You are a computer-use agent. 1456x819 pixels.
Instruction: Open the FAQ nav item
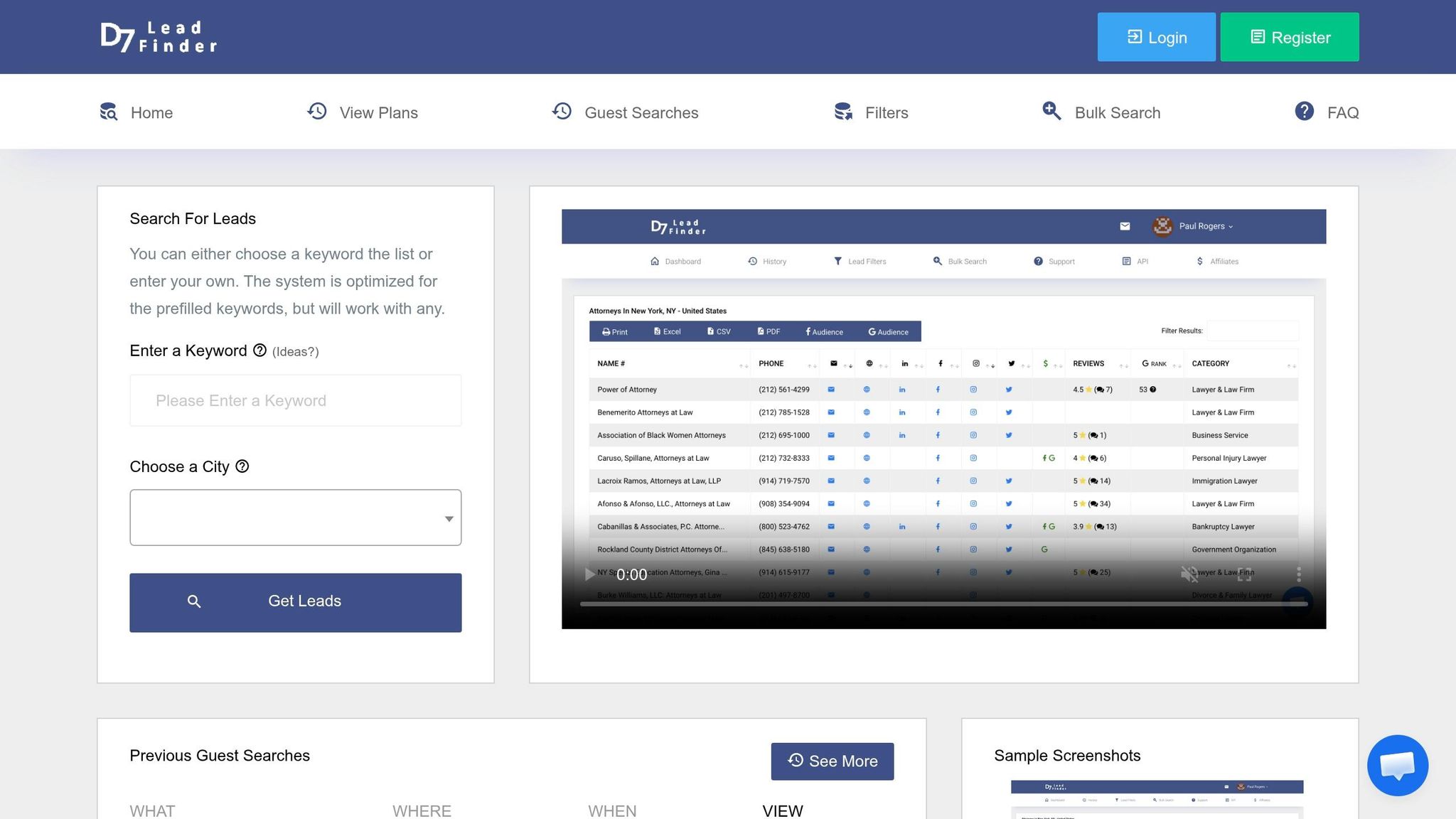click(x=1327, y=112)
